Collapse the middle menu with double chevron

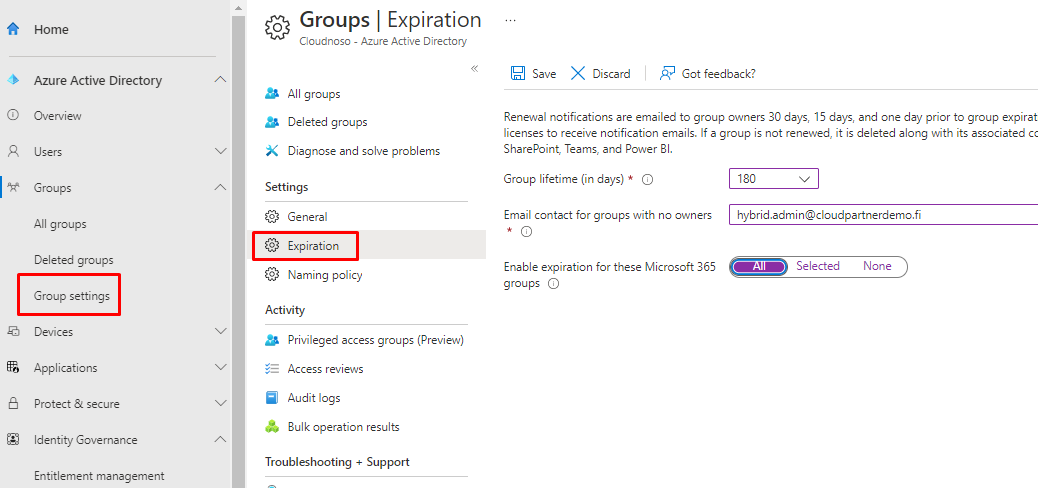(x=474, y=68)
